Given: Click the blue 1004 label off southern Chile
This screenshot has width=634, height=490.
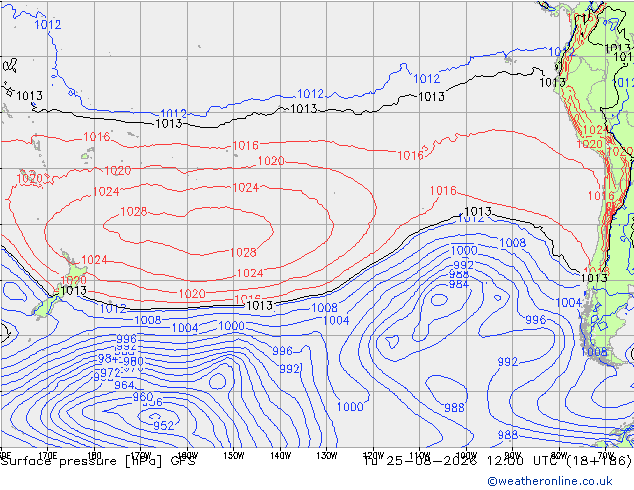Looking at the screenshot, I should click(x=568, y=302).
